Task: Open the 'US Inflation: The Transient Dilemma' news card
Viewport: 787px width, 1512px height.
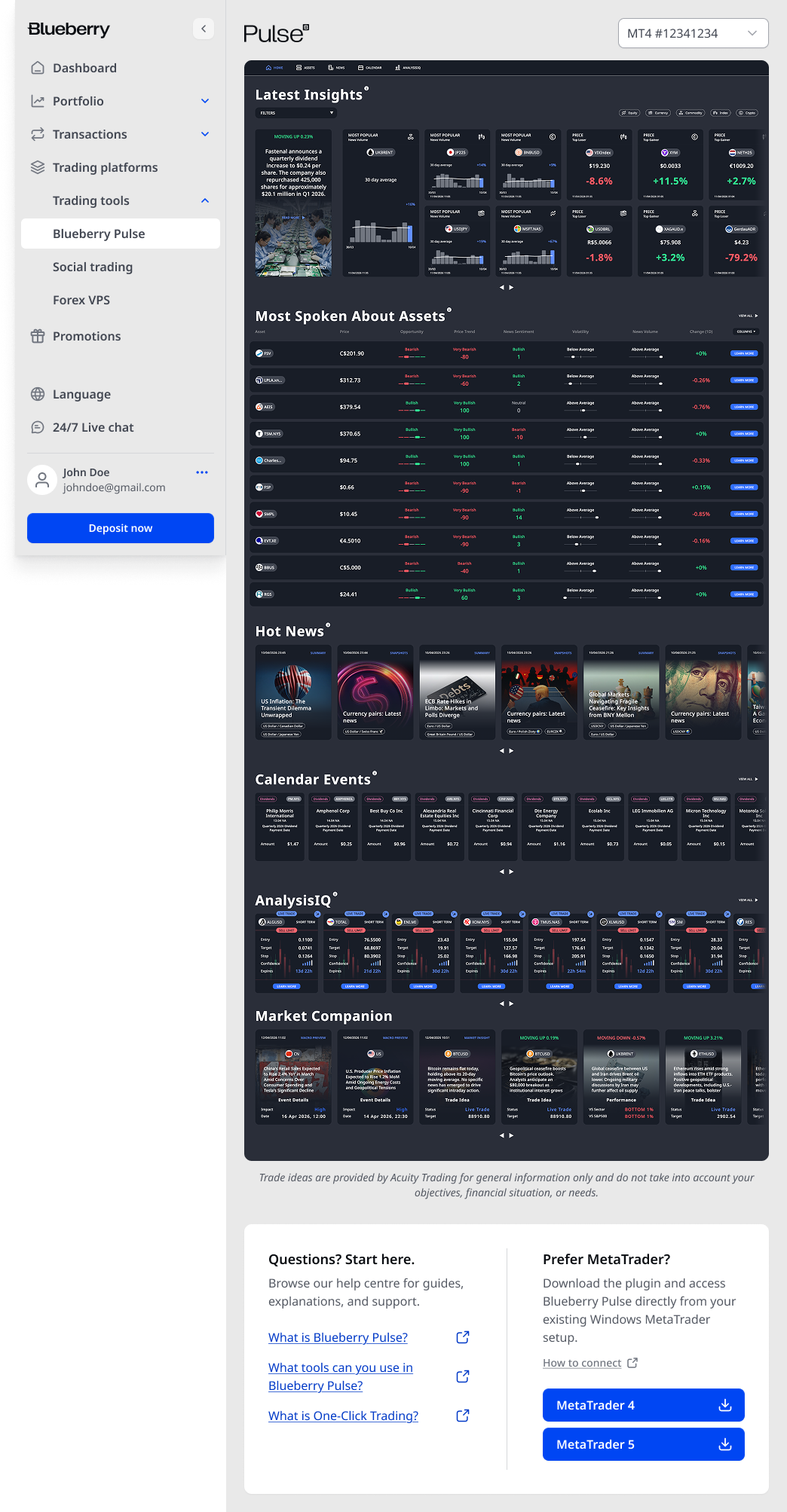Action: pyautogui.click(x=293, y=692)
